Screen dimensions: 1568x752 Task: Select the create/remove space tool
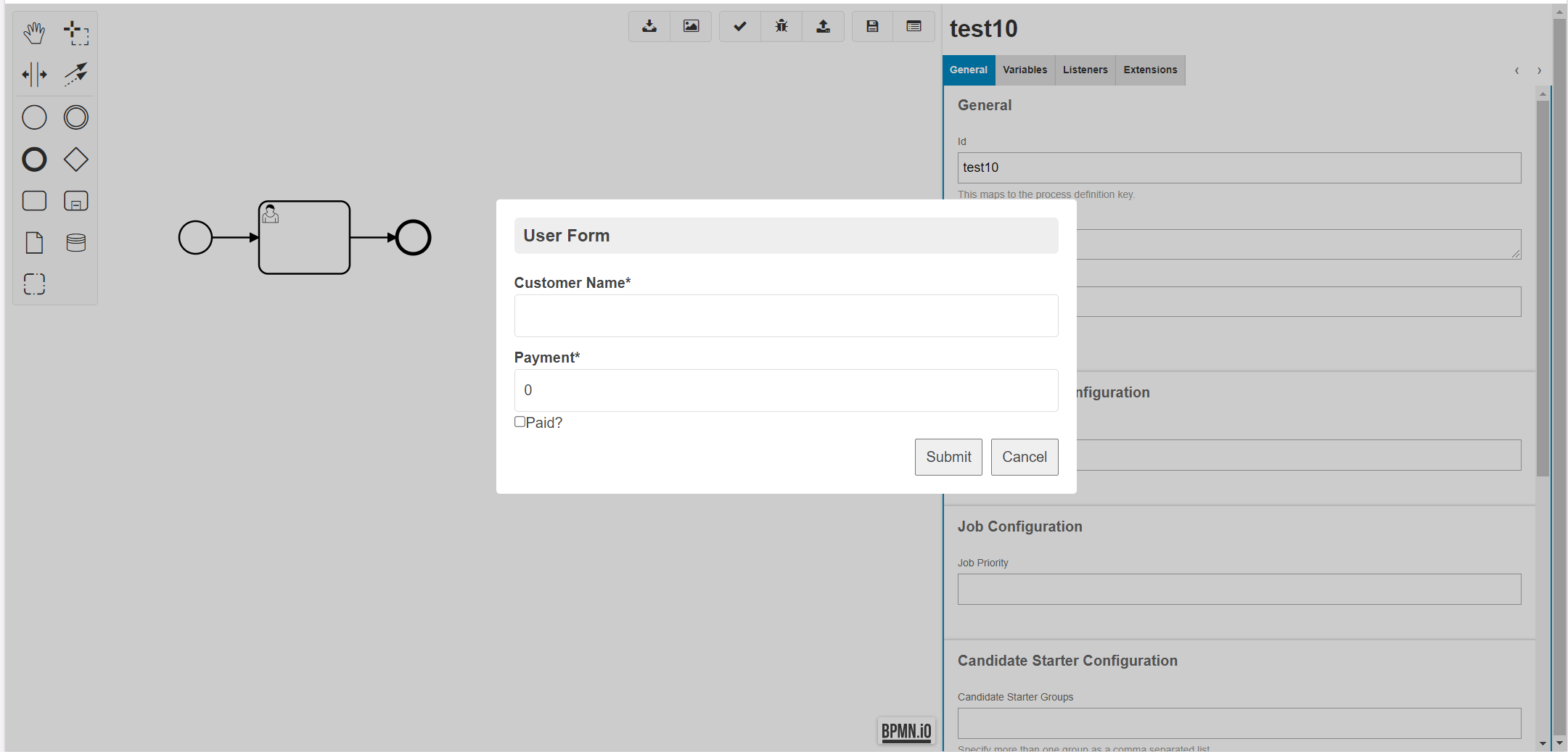coord(34,75)
